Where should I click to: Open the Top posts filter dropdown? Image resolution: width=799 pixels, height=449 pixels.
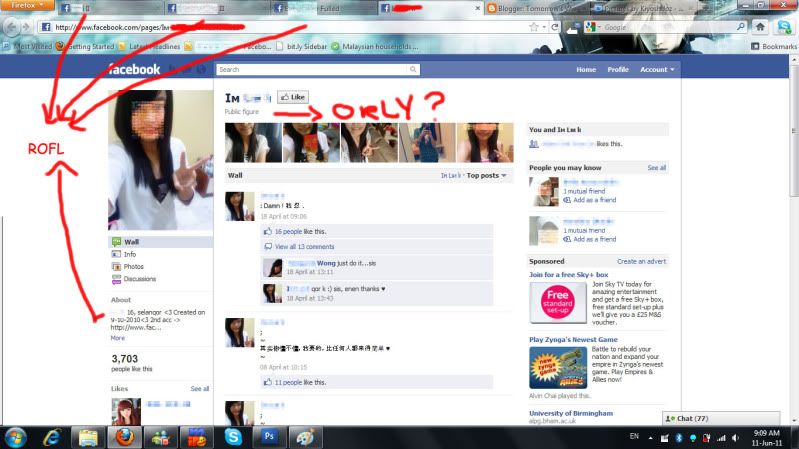pos(487,175)
